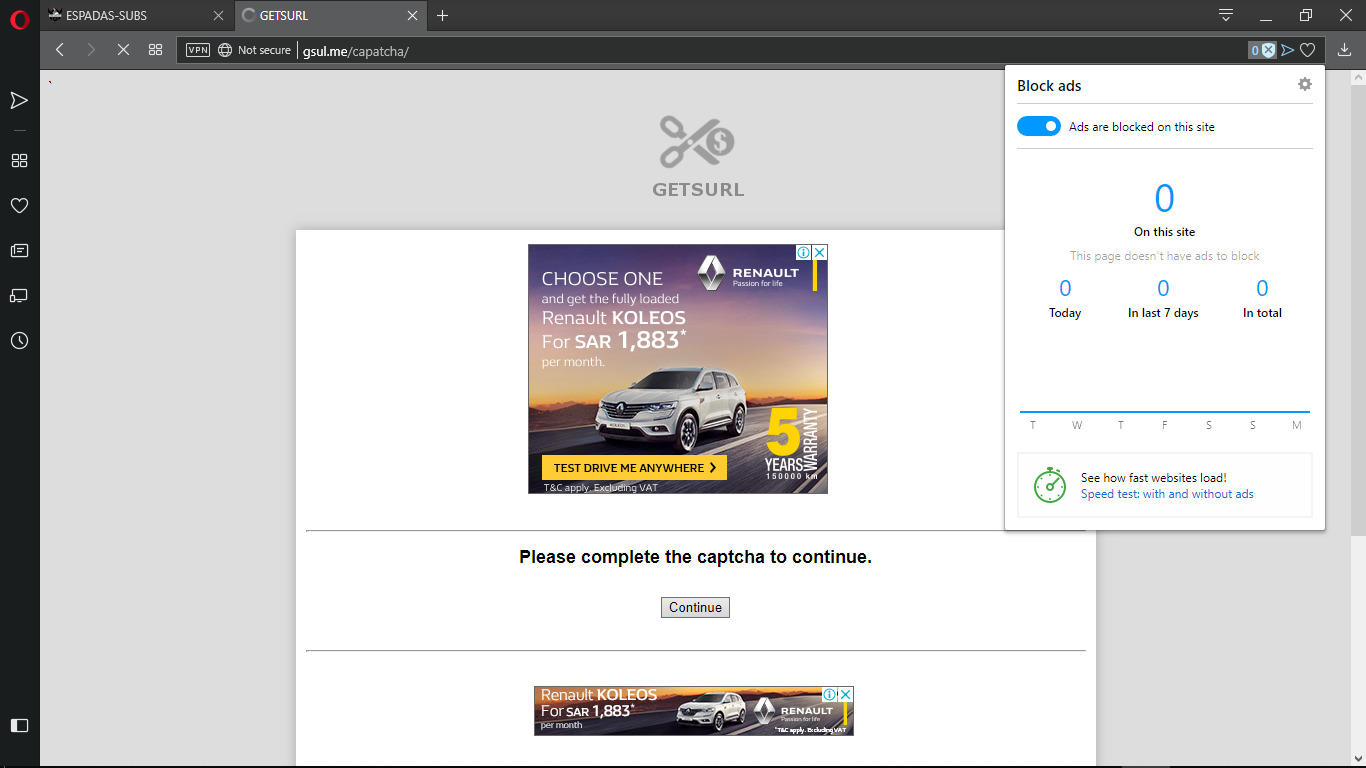Open Tabs panel in sidebar

pyautogui.click(x=19, y=295)
